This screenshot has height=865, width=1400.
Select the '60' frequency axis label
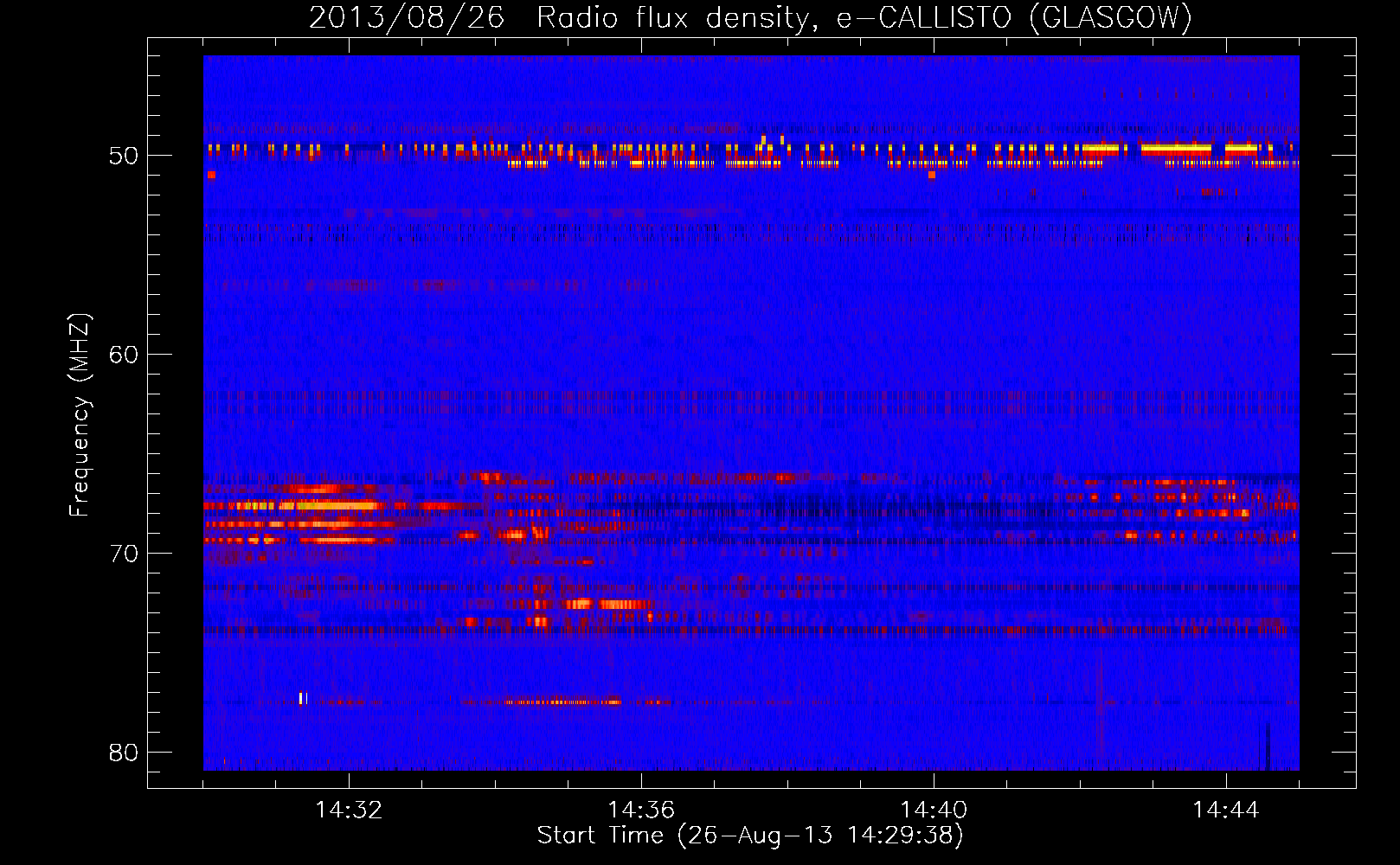pyautogui.click(x=123, y=355)
